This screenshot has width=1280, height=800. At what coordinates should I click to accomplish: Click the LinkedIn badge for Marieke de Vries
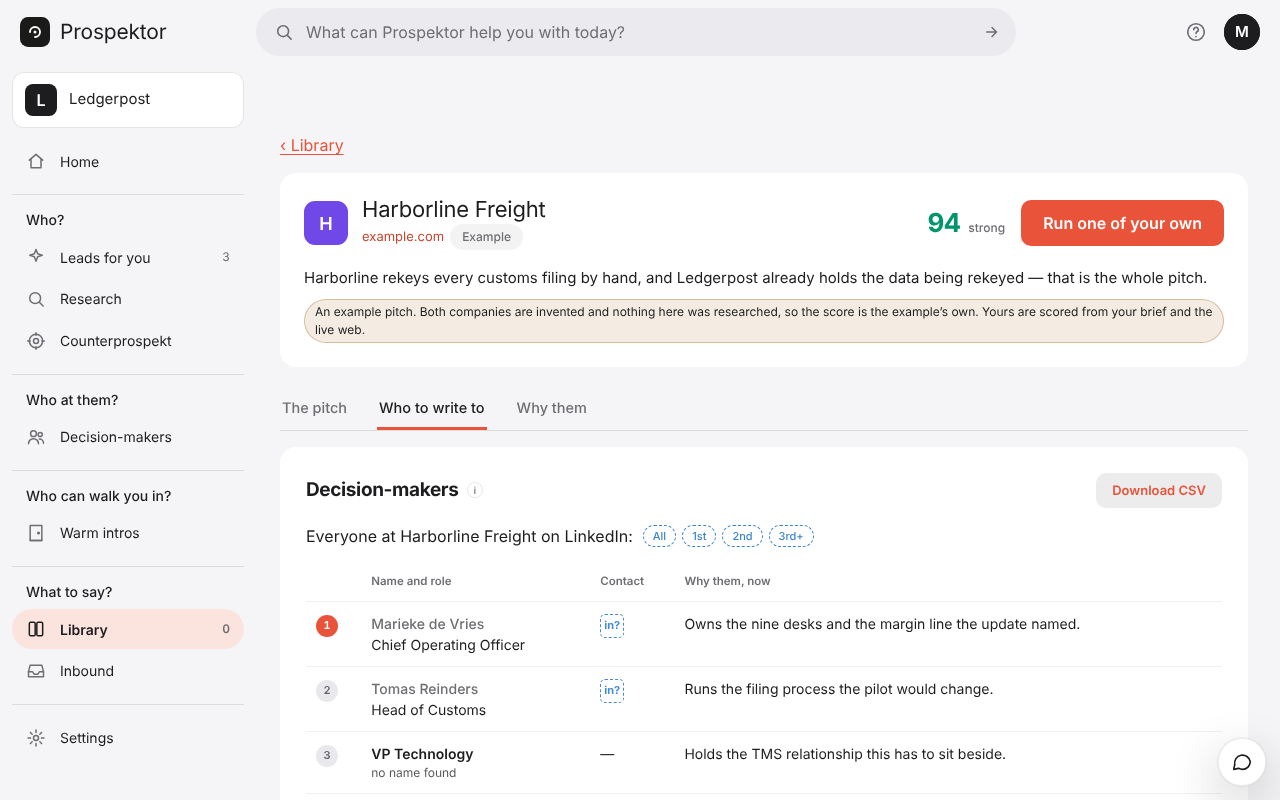pyautogui.click(x=612, y=625)
